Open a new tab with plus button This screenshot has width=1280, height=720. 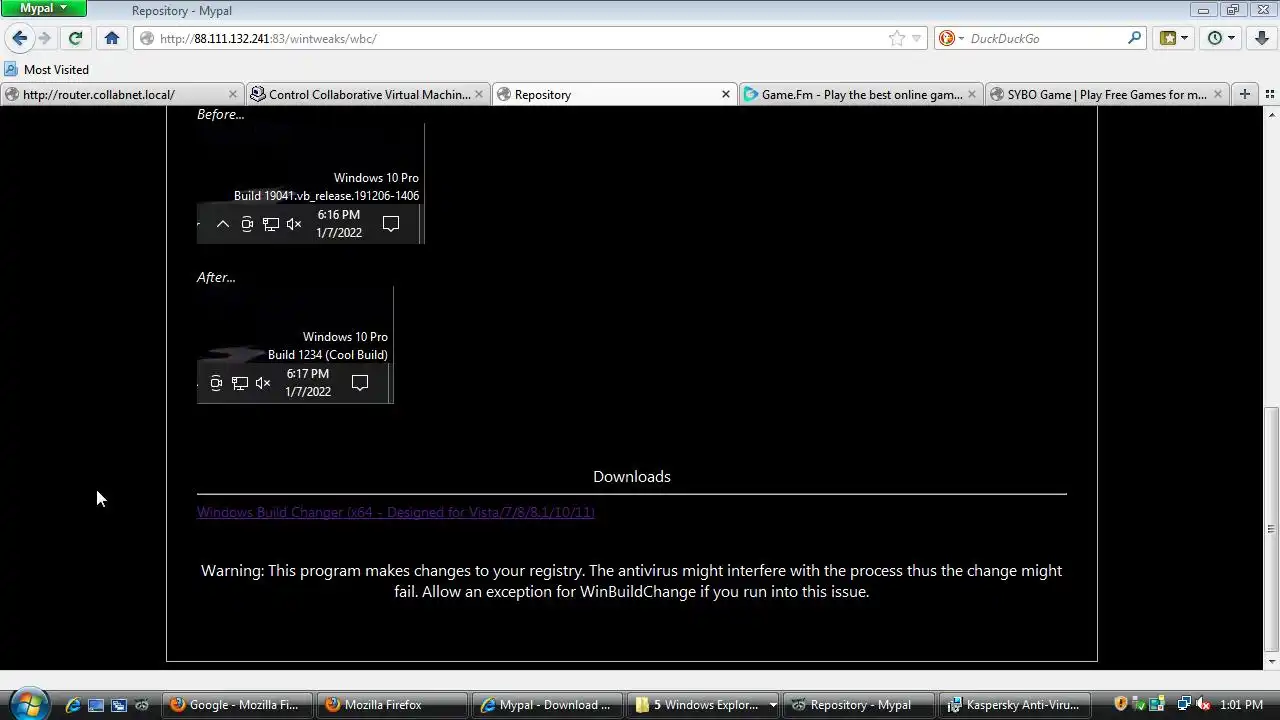1245,94
